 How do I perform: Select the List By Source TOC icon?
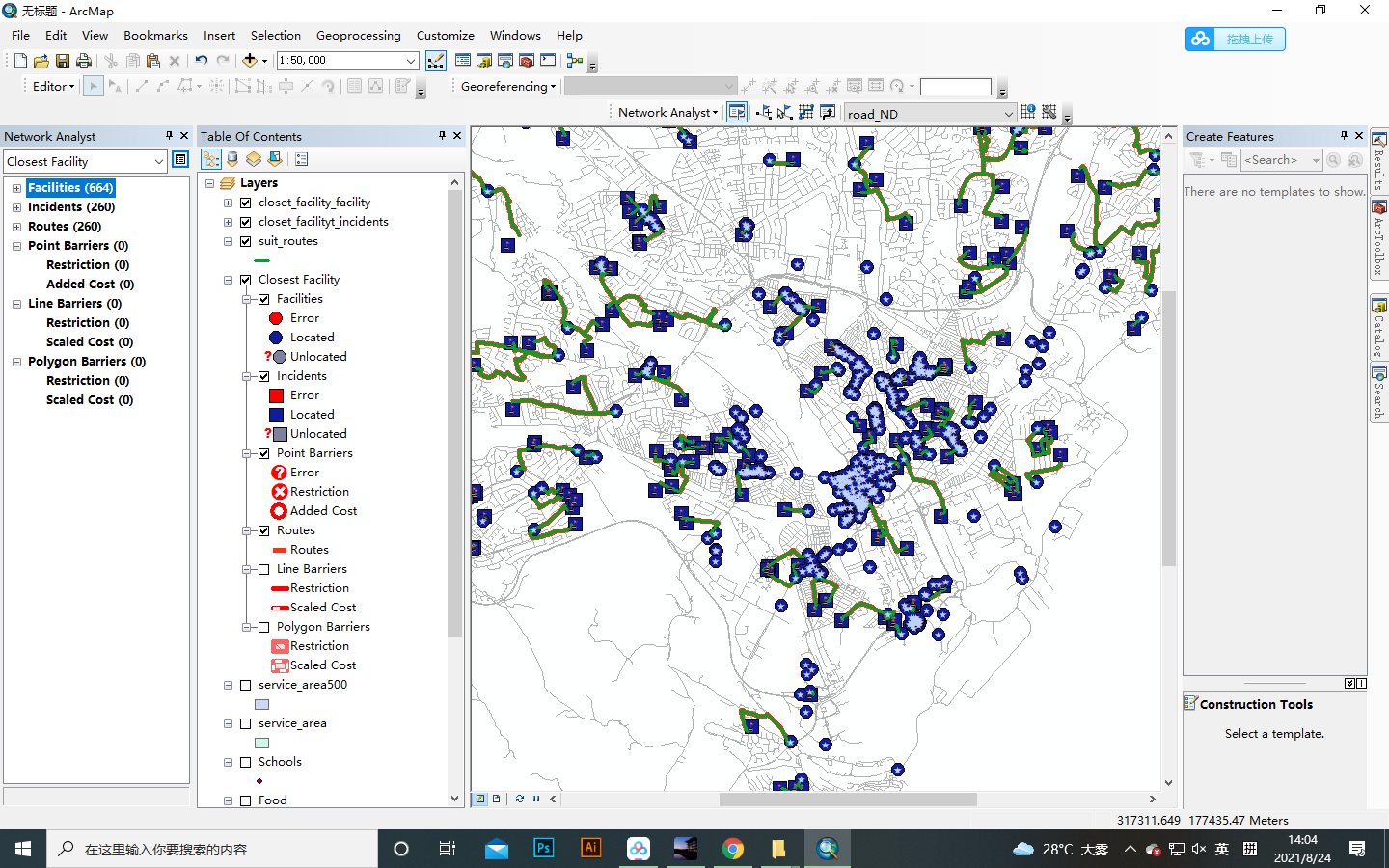231,160
